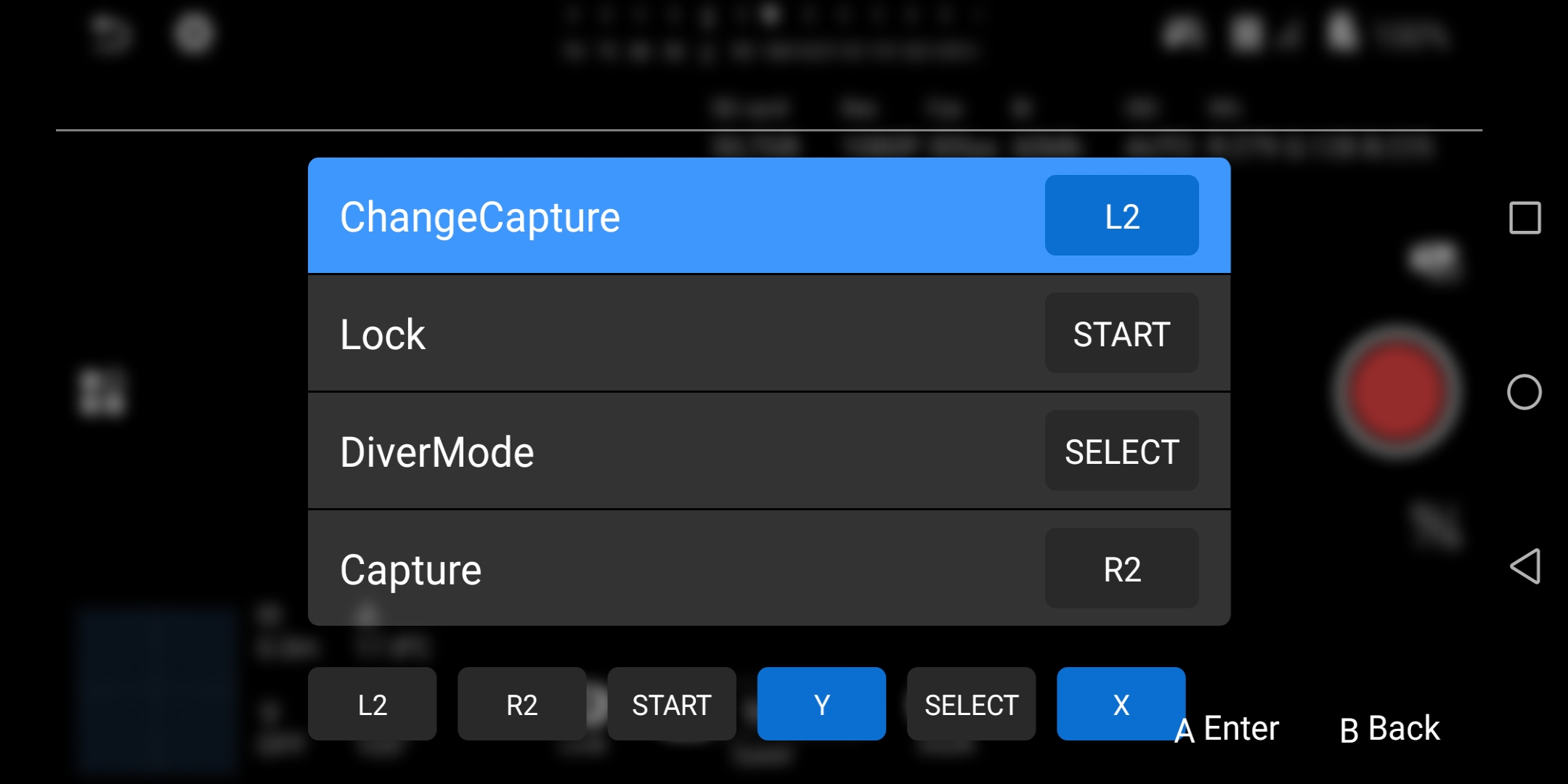Click the SELECT assignment next to DiverMode
The width and height of the screenshot is (1568, 784).
[1121, 451]
